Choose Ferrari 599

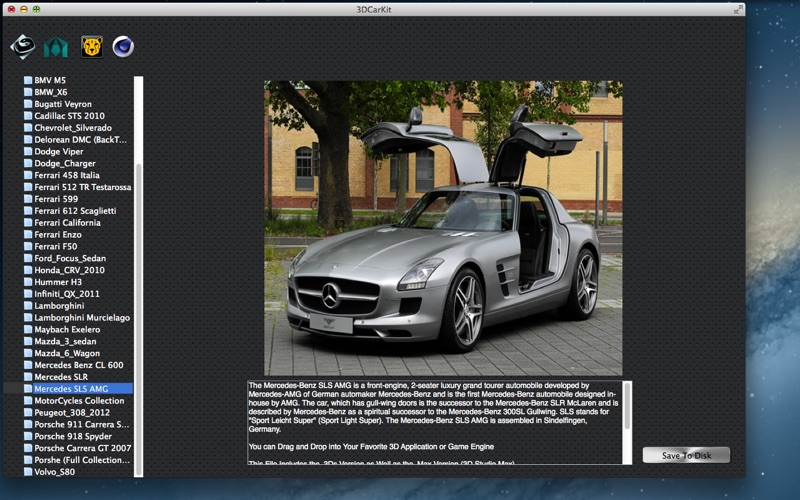[56, 199]
